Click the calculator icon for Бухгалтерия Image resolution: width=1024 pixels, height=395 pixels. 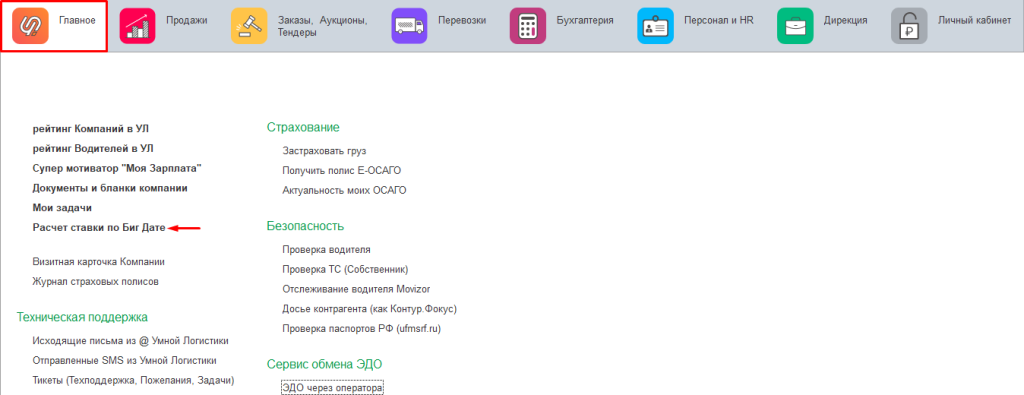(x=528, y=26)
